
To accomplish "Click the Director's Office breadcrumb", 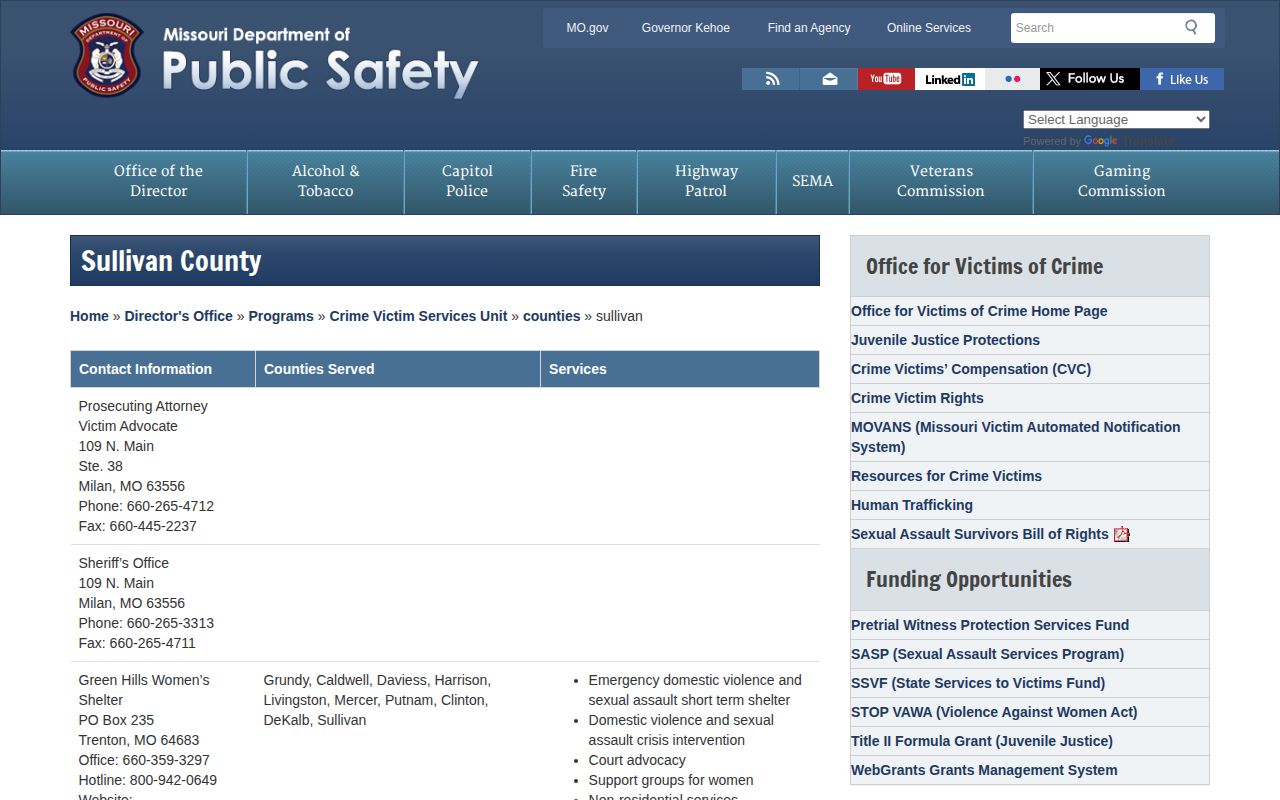I will pyautogui.click(x=178, y=316).
